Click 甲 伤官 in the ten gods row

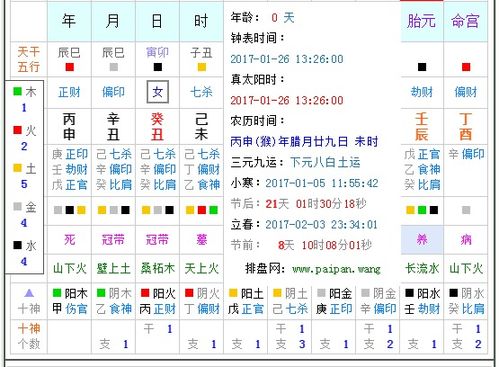70,309
